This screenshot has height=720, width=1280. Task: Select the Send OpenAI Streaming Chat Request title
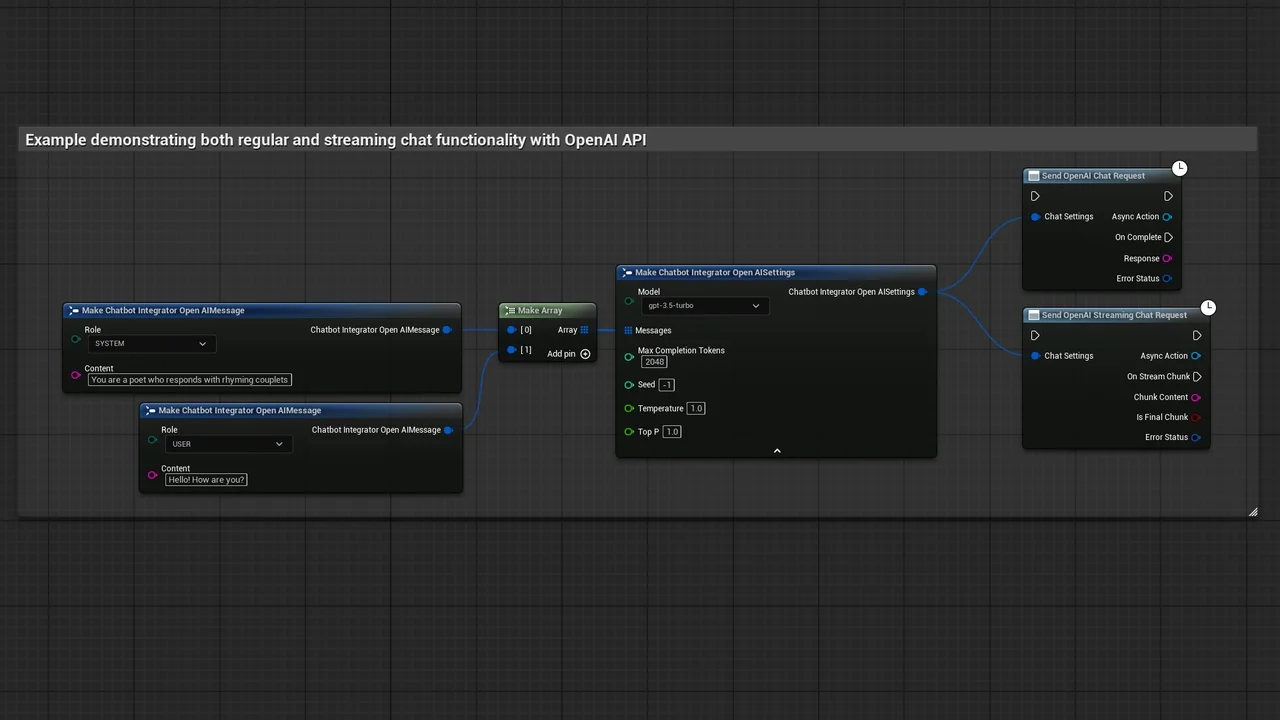click(x=1114, y=315)
